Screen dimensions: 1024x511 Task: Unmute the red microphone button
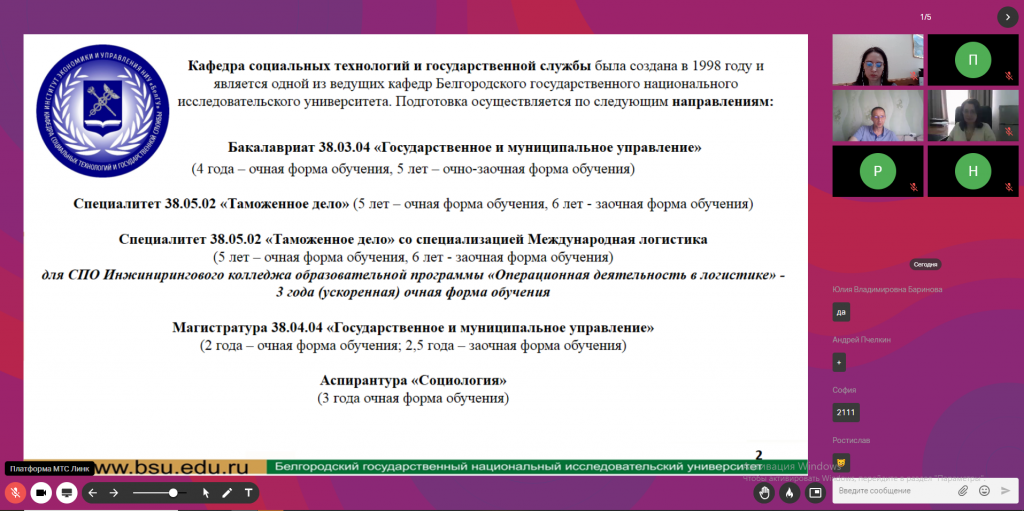[15, 492]
